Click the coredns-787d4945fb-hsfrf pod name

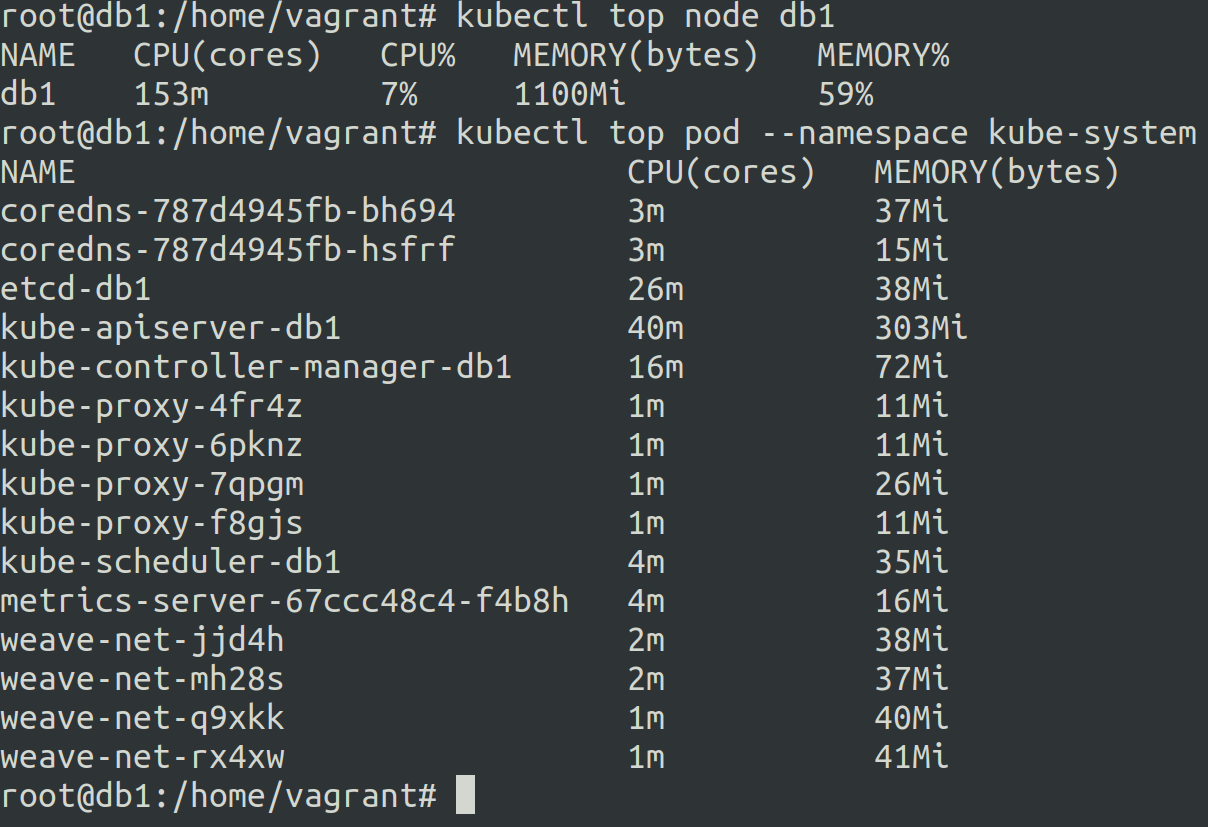[228, 250]
